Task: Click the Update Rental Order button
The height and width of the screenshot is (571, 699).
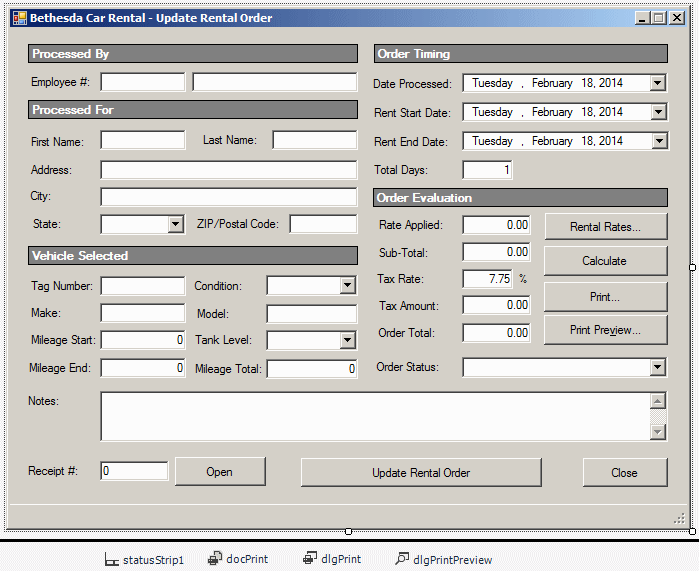Action: coord(421,472)
